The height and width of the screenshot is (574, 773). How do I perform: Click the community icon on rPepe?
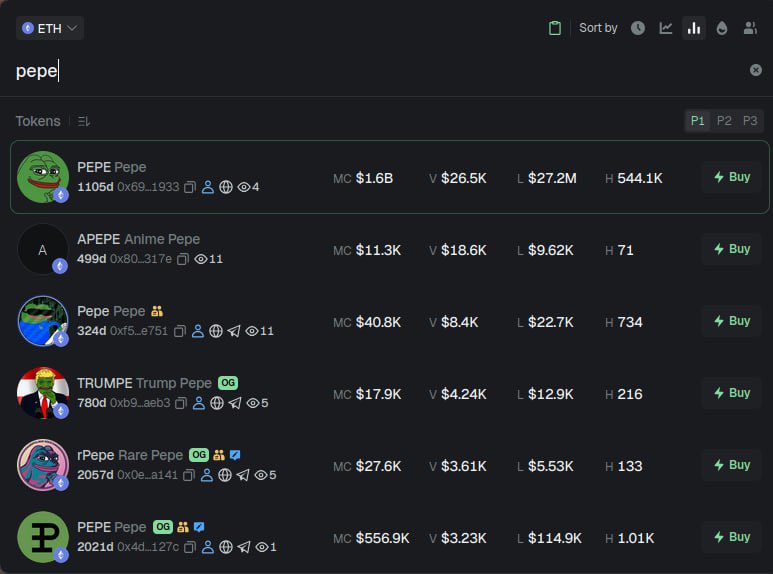pos(219,455)
